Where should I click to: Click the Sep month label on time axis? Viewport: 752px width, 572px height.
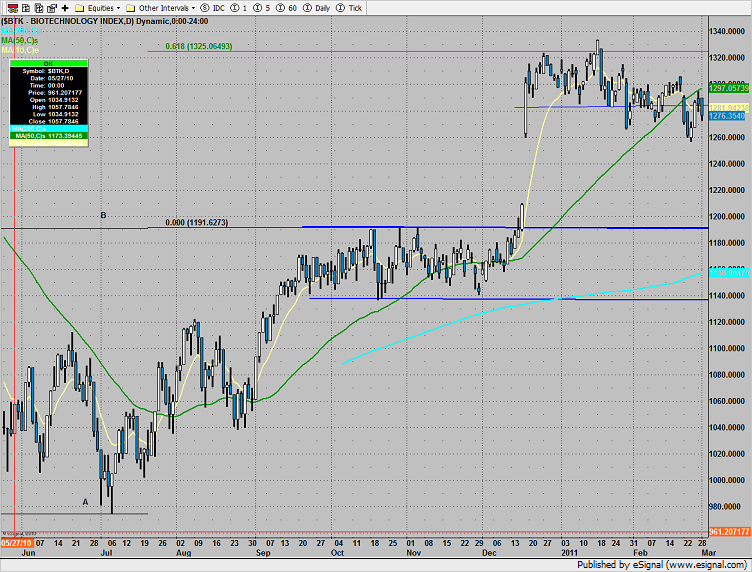[263, 552]
